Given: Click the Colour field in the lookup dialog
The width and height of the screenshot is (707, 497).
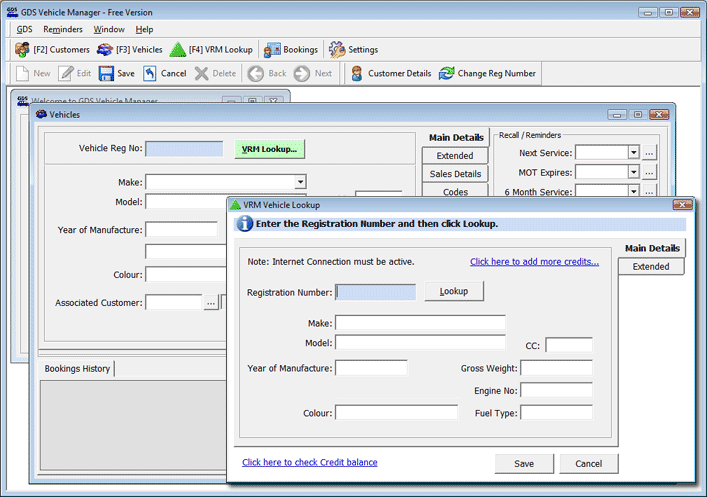Looking at the screenshot, I should (396, 413).
